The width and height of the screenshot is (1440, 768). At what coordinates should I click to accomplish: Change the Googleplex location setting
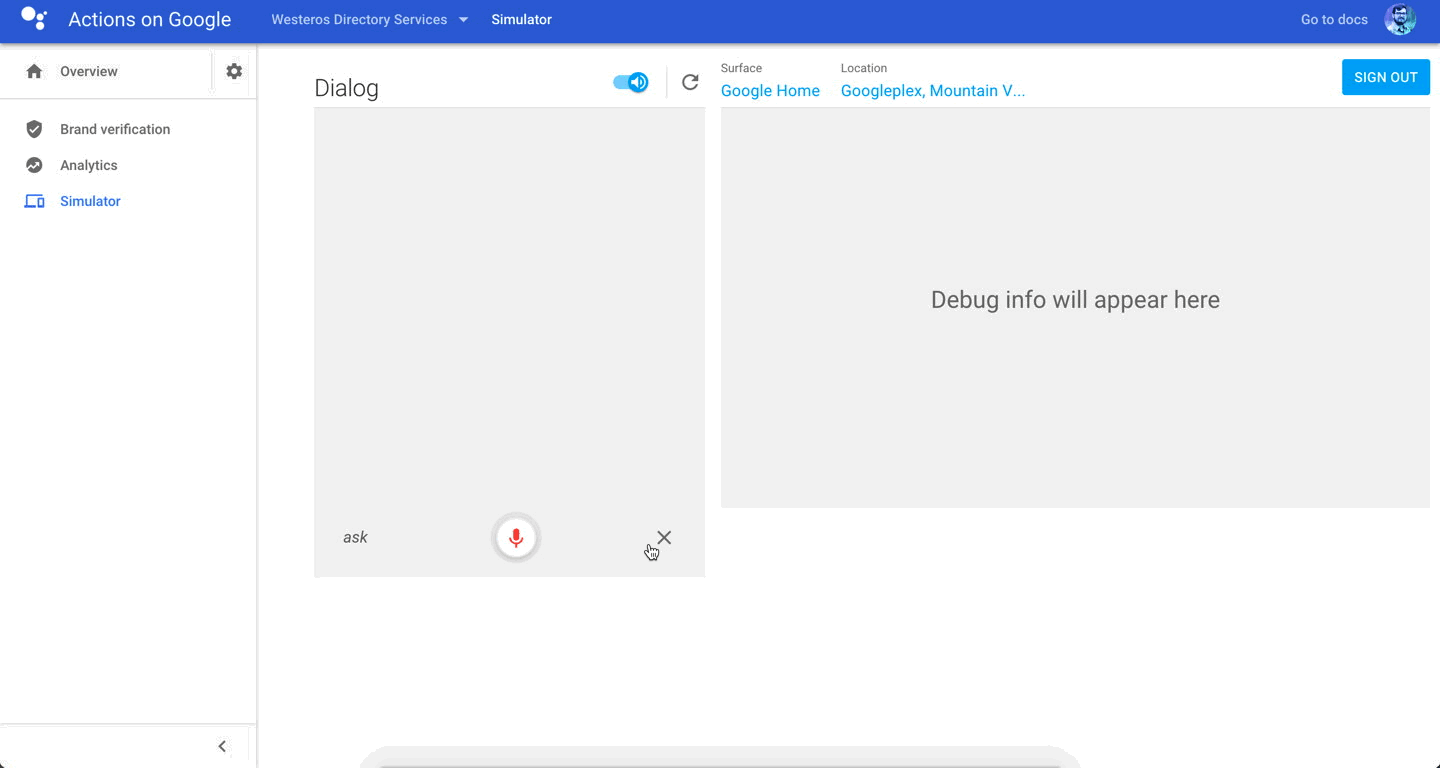933,90
